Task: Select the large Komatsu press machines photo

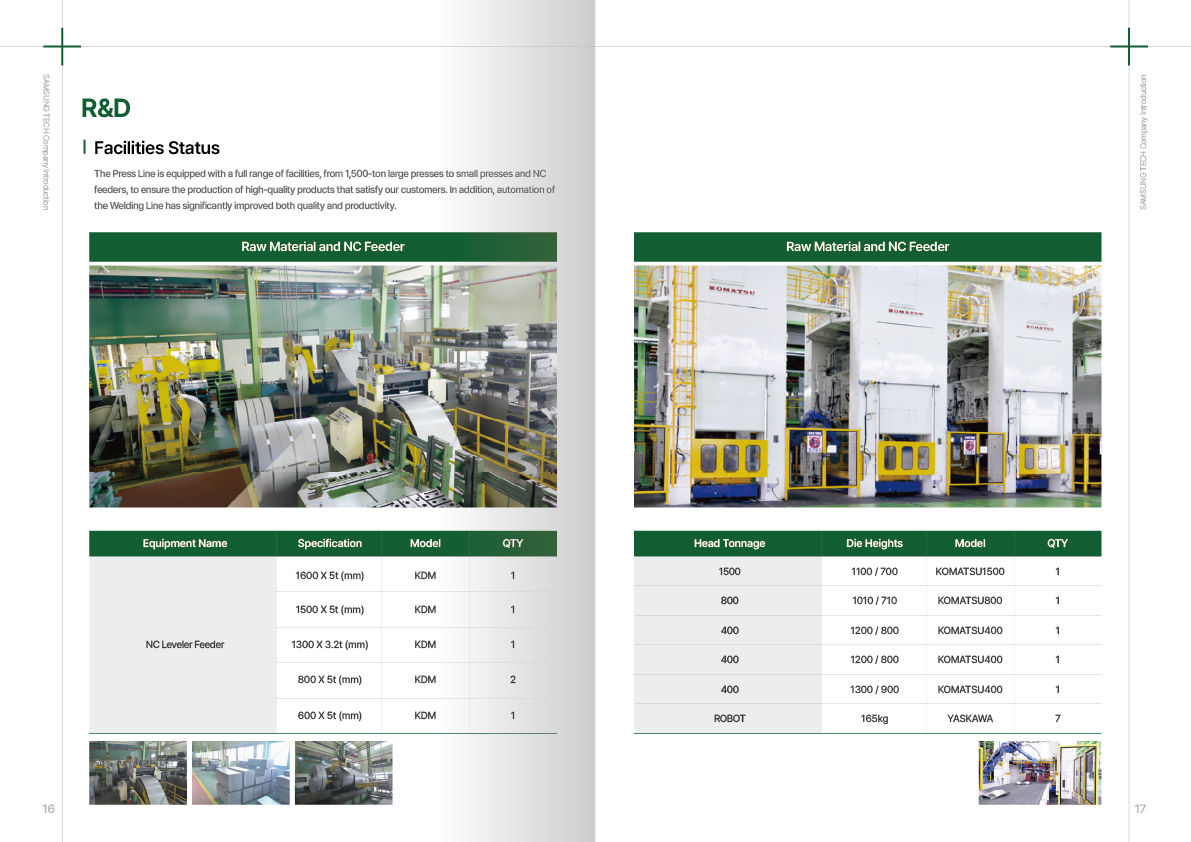Action: [867, 385]
